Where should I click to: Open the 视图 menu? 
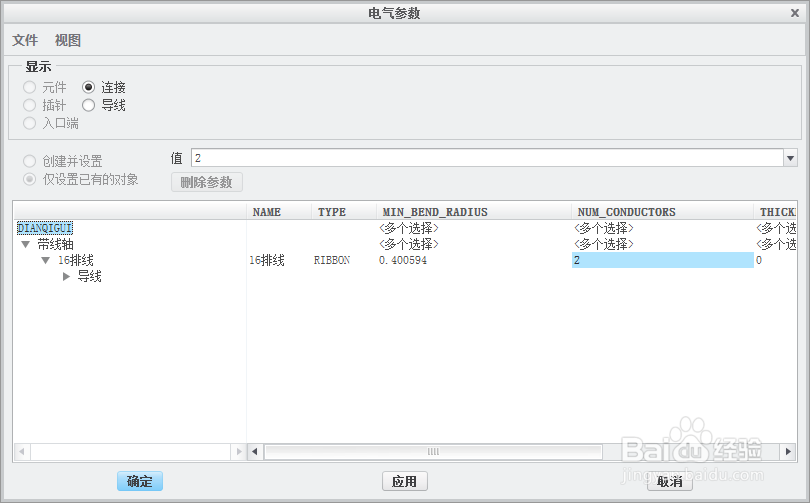point(68,40)
